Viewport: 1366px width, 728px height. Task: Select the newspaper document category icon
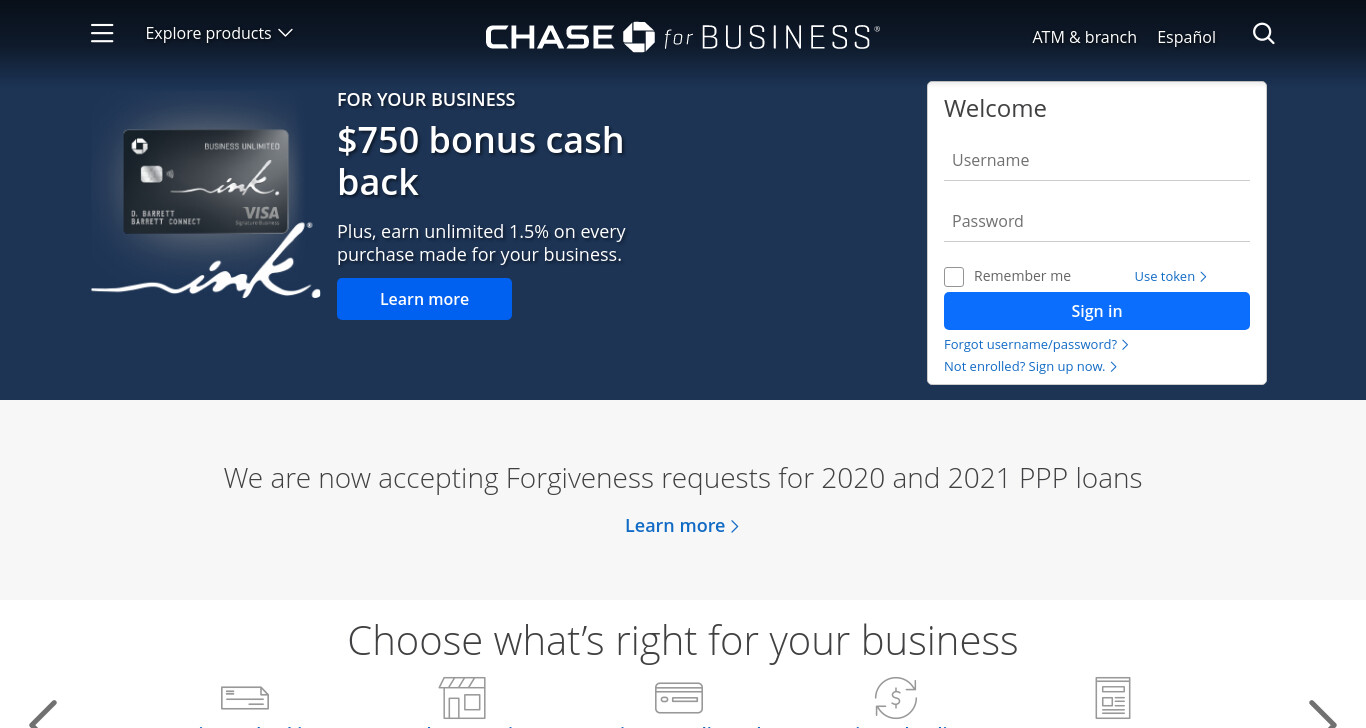coord(1113,697)
